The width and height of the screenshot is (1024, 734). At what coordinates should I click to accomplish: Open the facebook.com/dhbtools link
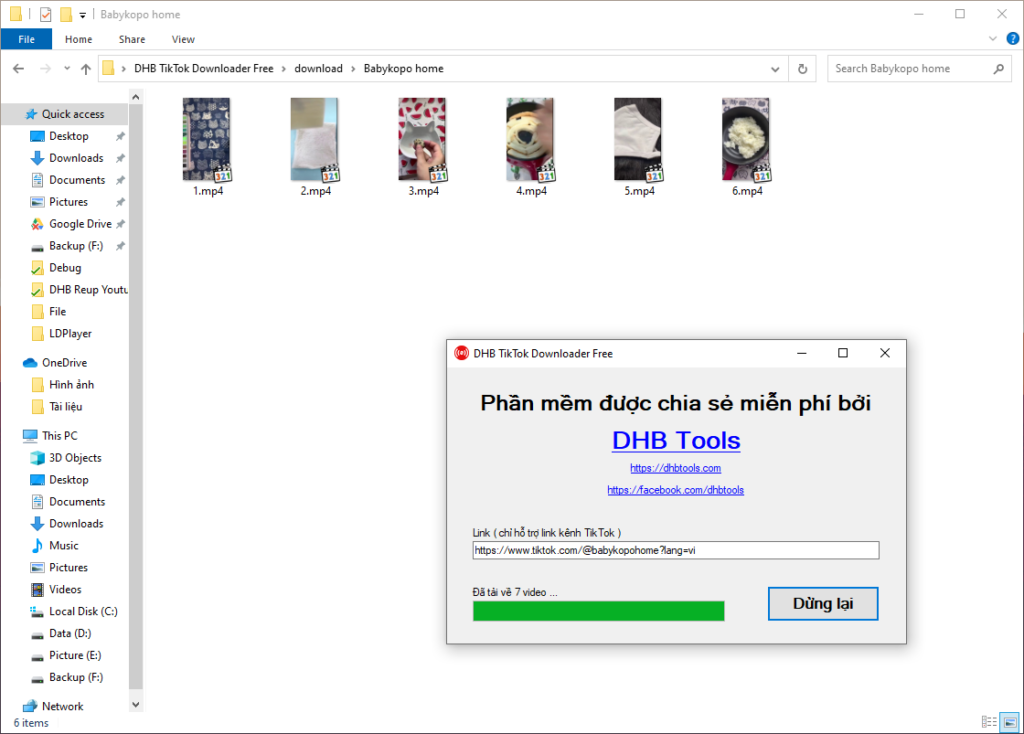675,490
